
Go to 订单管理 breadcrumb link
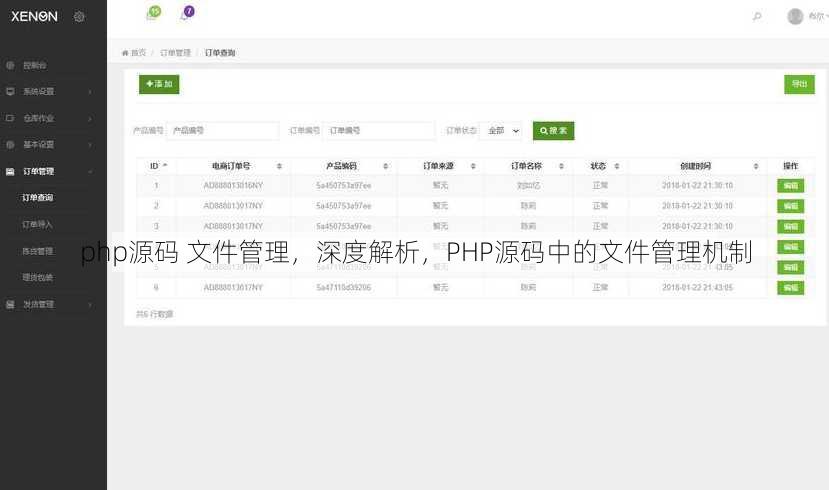click(x=176, y=53)
